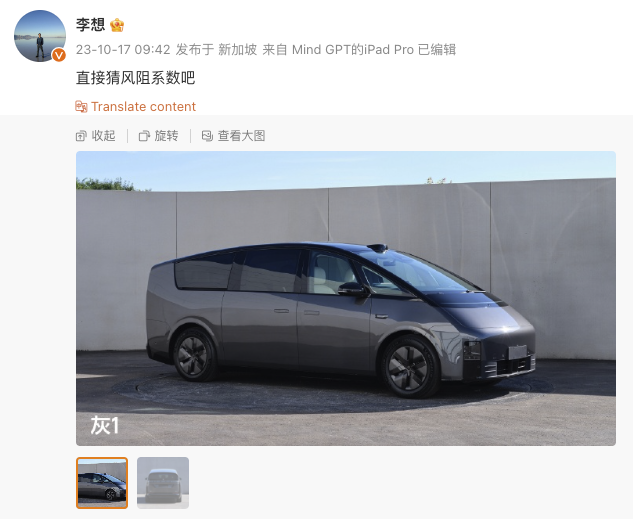Click the 查看大图 view-large icon
The height and width of the screenshot is (525, 633).
point(207,136)
